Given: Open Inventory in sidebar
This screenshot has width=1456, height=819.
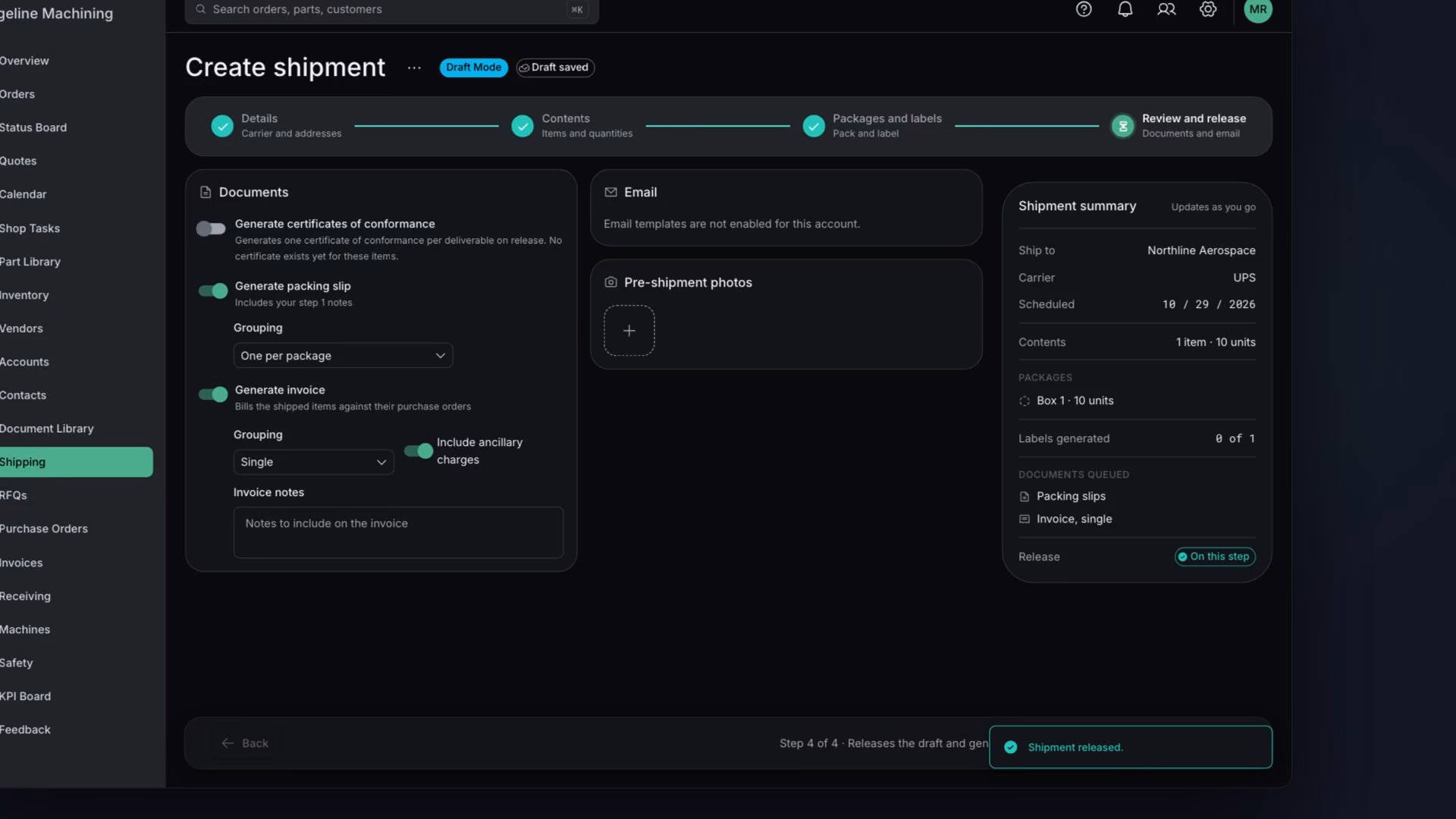Looking at the screenshot, I should click(76, 295).
